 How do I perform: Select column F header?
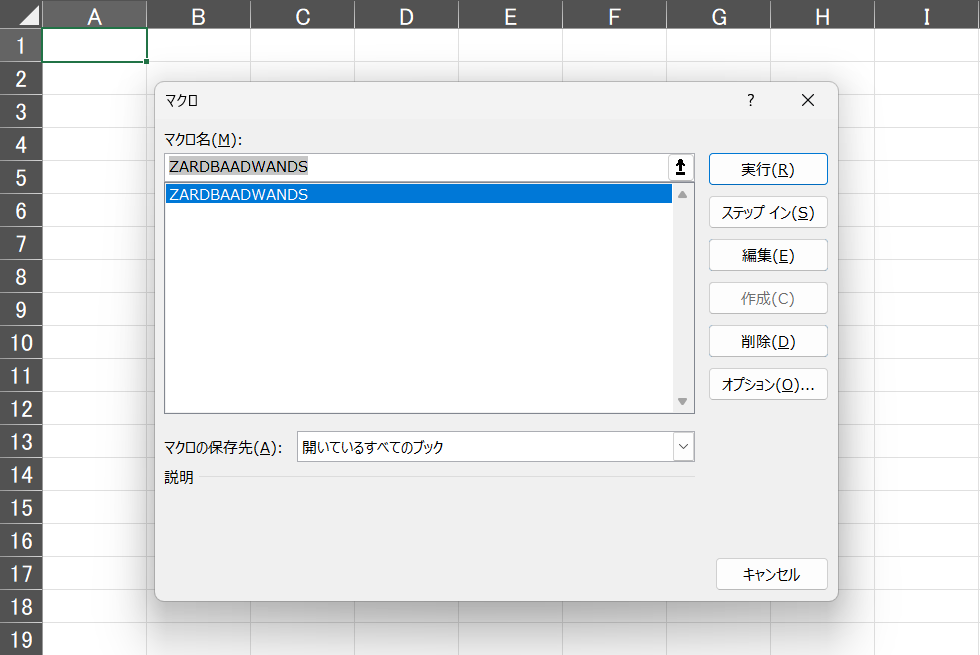[x=614, y=14]
